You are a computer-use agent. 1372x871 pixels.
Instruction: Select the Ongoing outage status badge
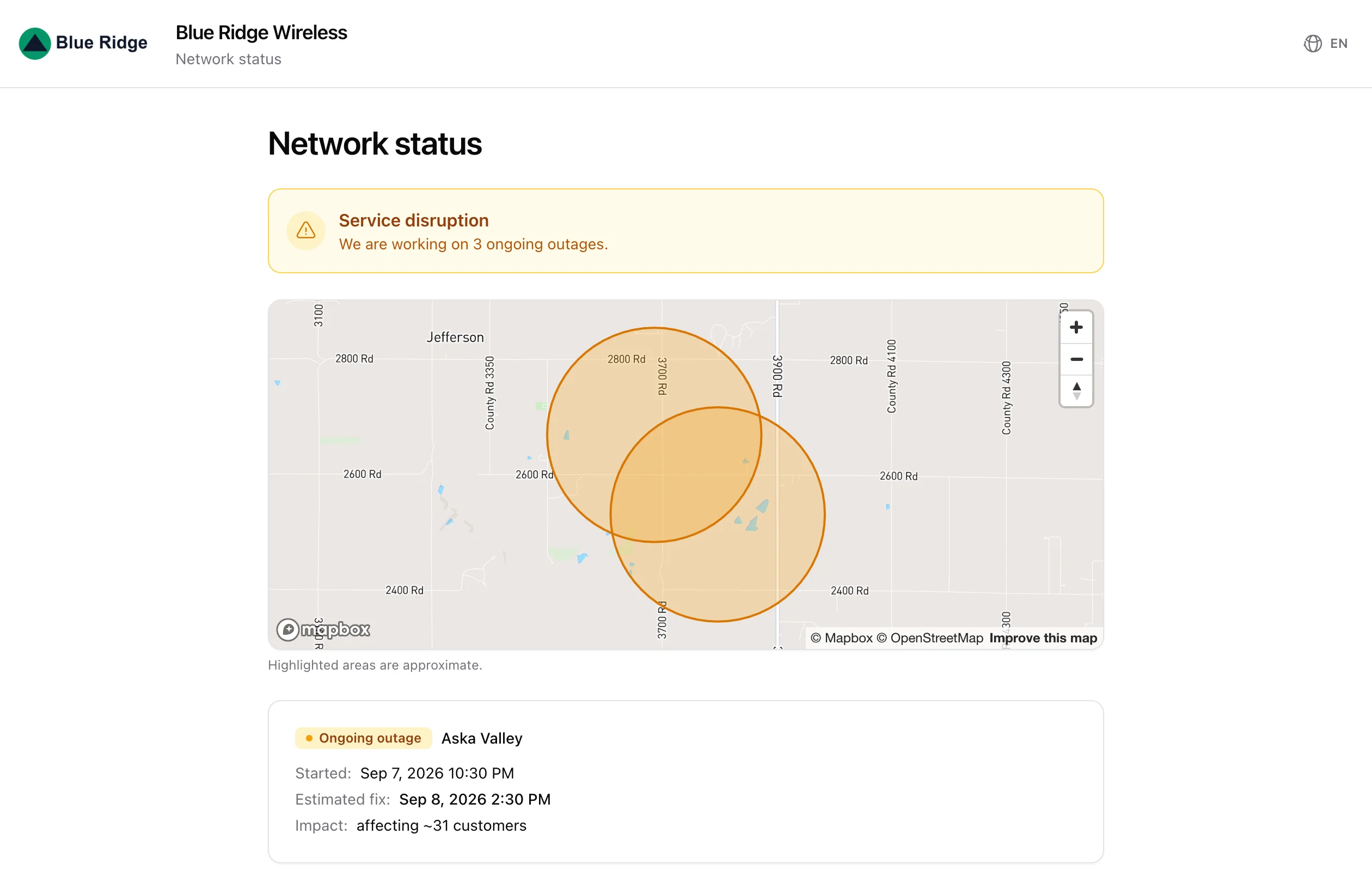click(x=364, y=738)
